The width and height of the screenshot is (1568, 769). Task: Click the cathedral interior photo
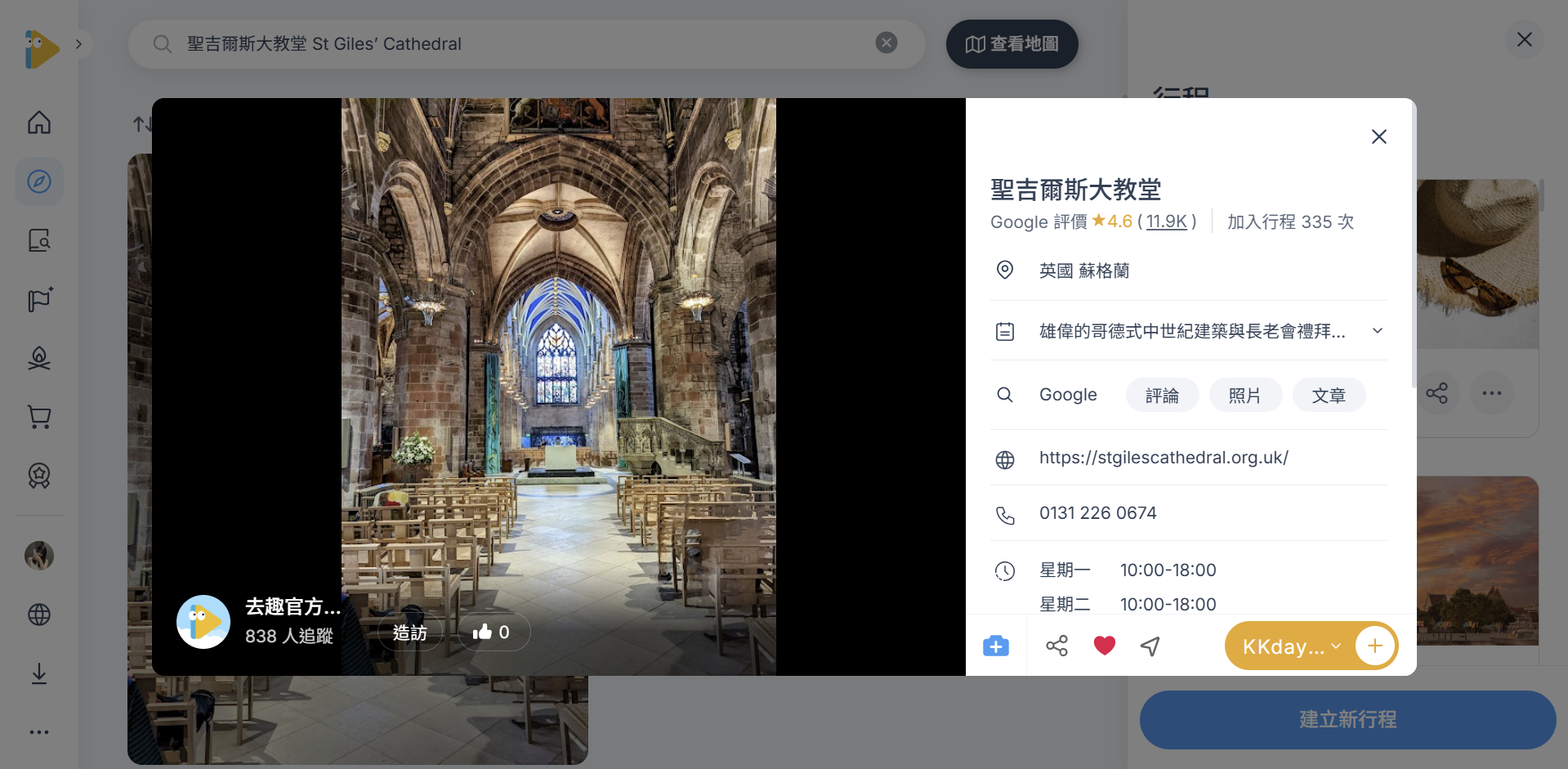(559, 387)
